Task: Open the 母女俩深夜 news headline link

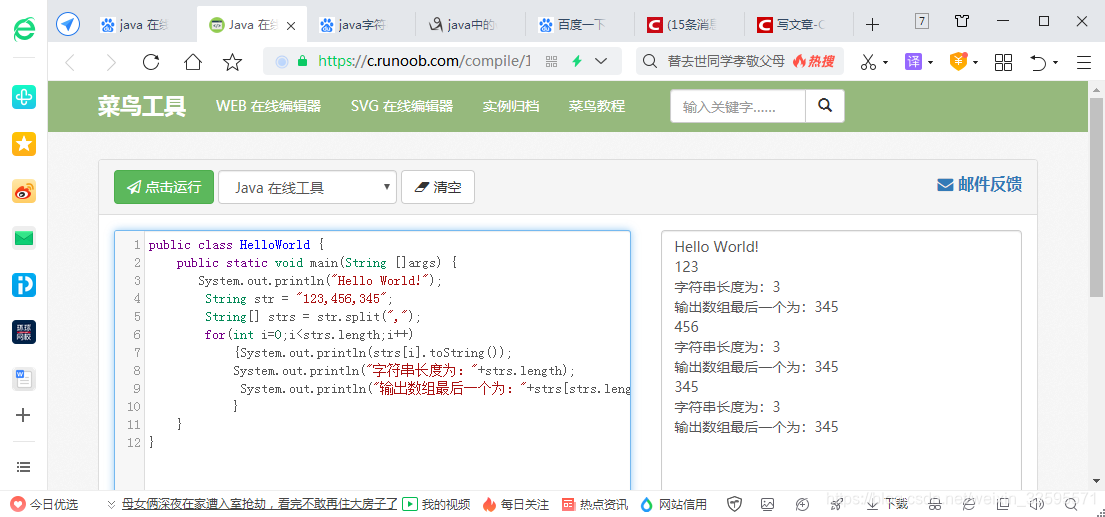Action: pyautogui.click(x=260, y=504)
